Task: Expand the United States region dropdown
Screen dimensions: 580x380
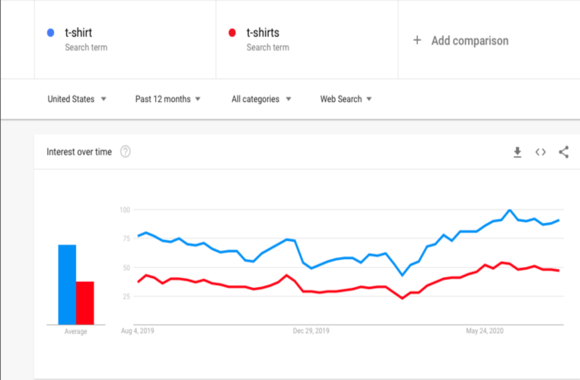Action: click(x=77, y=99)
